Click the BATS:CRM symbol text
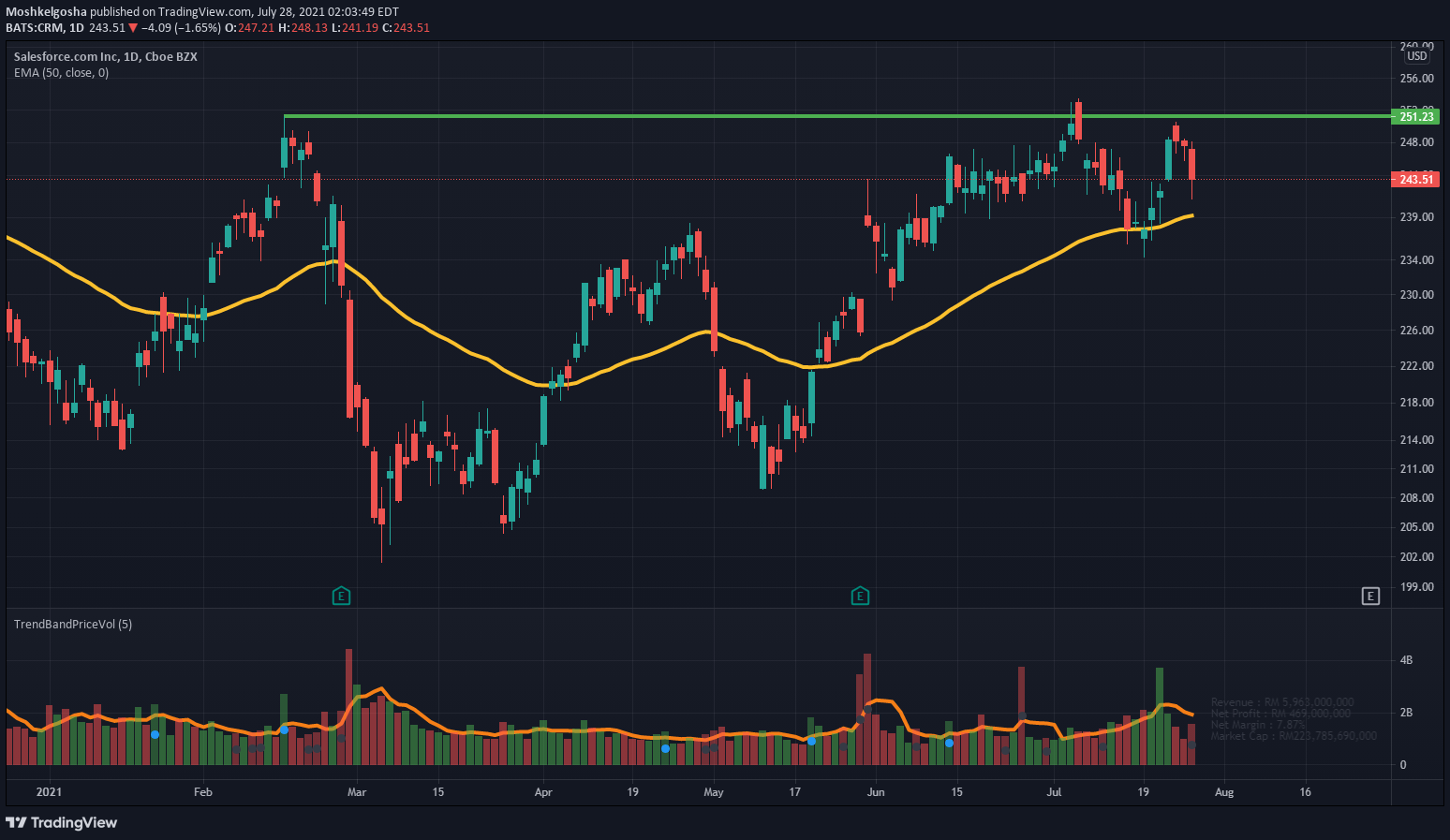The image size is (1450, 840). [x=35, y=27]
